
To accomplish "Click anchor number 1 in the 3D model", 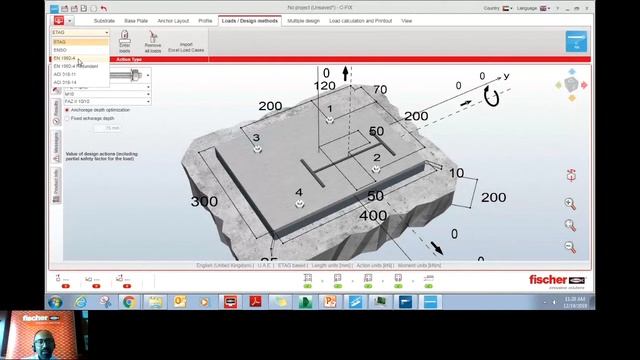I will tap(330, 120).
